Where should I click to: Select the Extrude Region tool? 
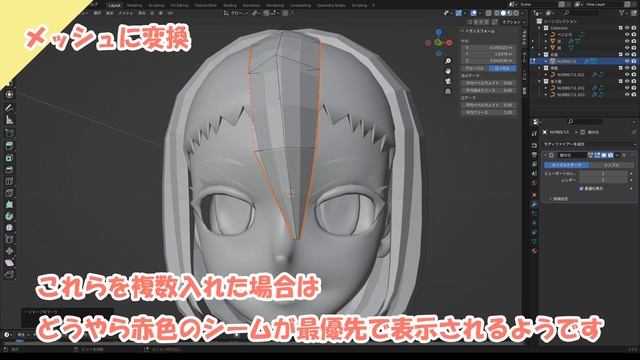9,146
